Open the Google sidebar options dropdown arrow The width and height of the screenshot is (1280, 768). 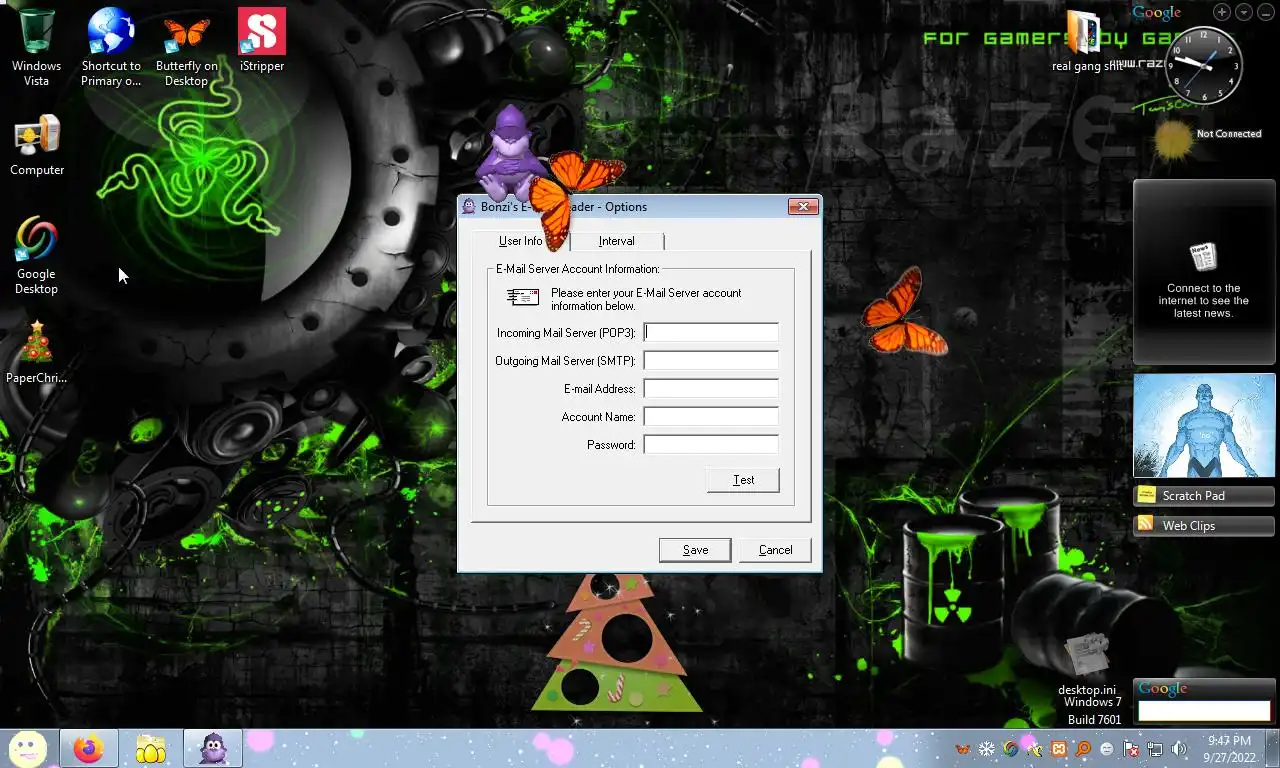[1244, 12]
